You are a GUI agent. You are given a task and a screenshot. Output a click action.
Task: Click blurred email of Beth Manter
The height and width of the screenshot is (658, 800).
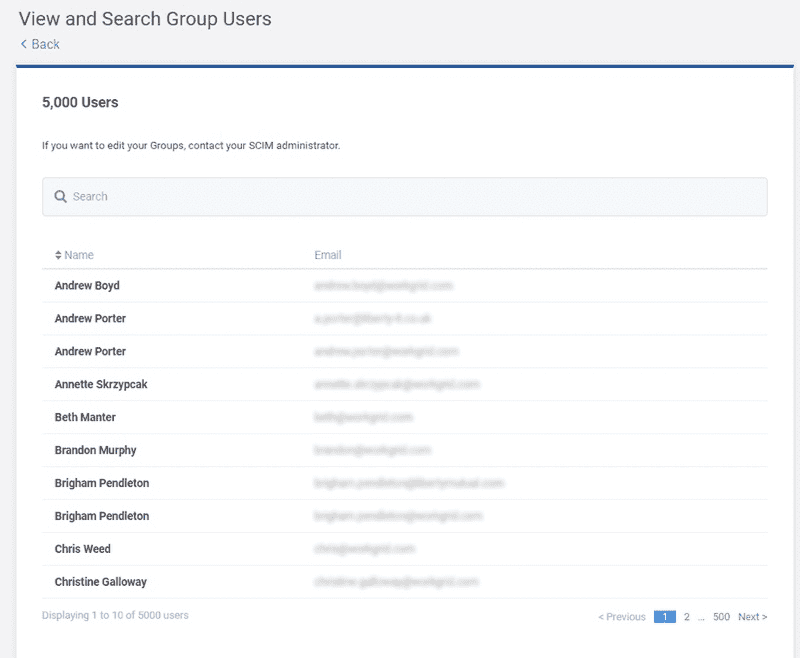tap(363, 417)
